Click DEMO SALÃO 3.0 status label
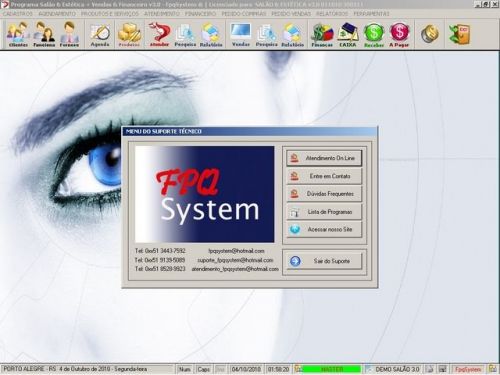The width and height of the screenshot is (500, 375). (397, 369)
